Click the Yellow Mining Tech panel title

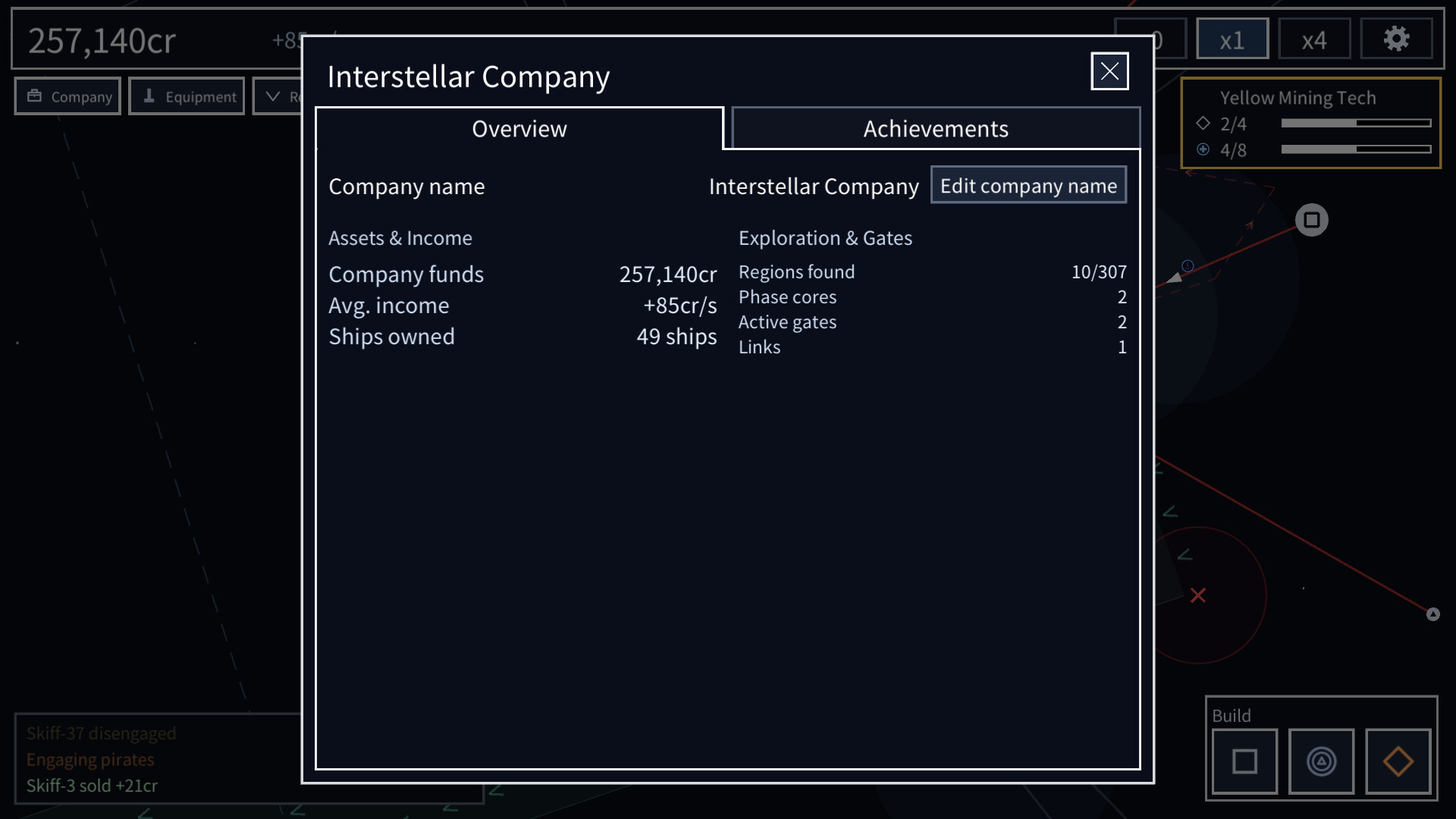(1298, 98)
